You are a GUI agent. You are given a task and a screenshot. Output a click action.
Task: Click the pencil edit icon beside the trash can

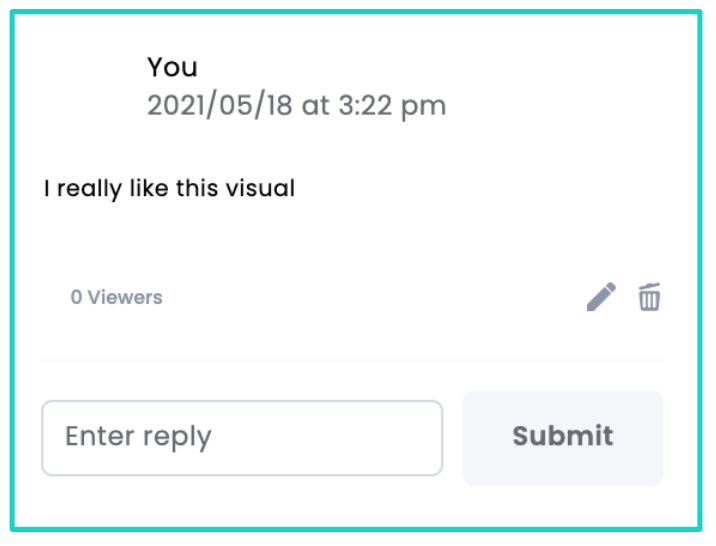click(x=601, y=297)
